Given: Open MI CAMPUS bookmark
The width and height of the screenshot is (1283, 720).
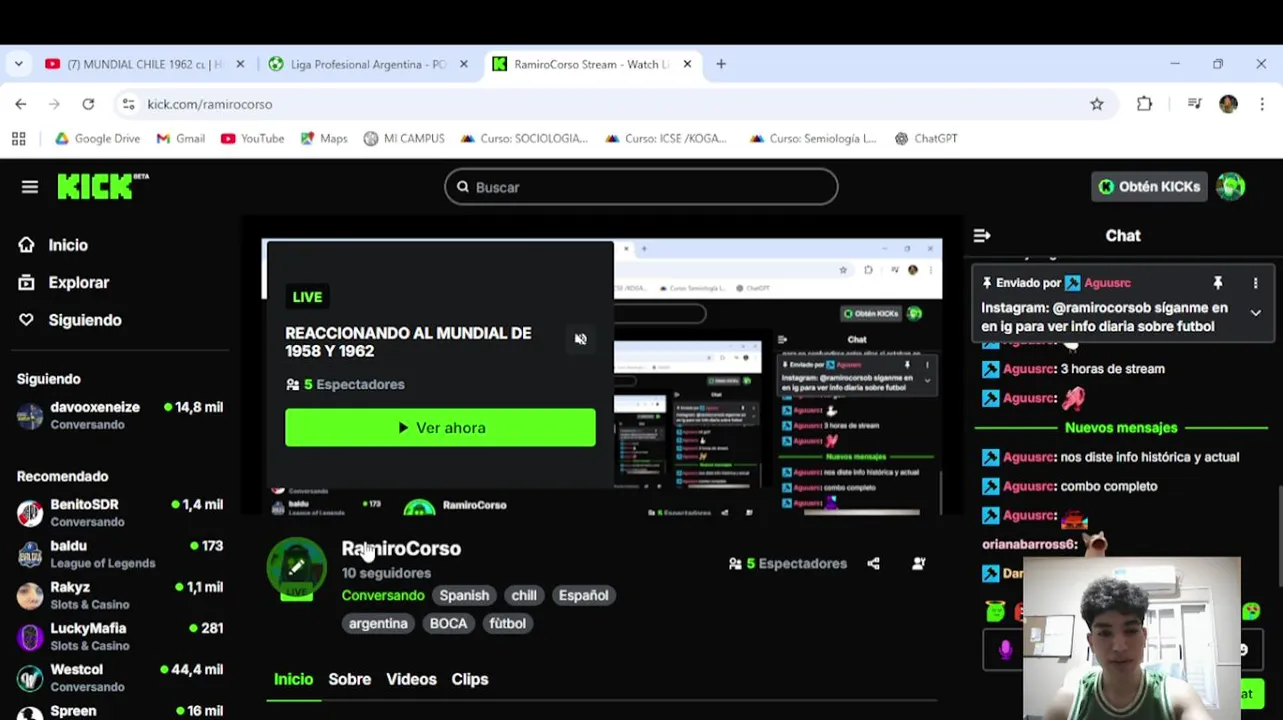Looking at the screenshot, I should (x=404, y=139).
